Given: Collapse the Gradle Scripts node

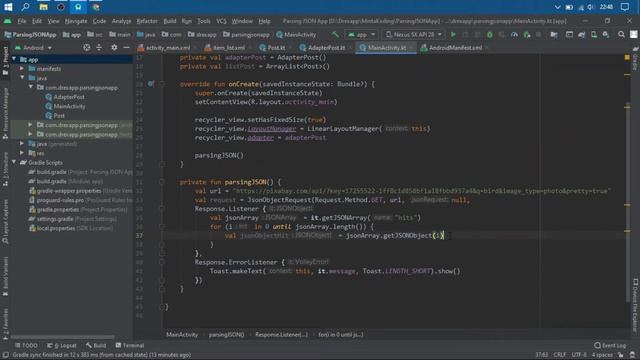Looking at the screenshot, I should tap(14, 162).
